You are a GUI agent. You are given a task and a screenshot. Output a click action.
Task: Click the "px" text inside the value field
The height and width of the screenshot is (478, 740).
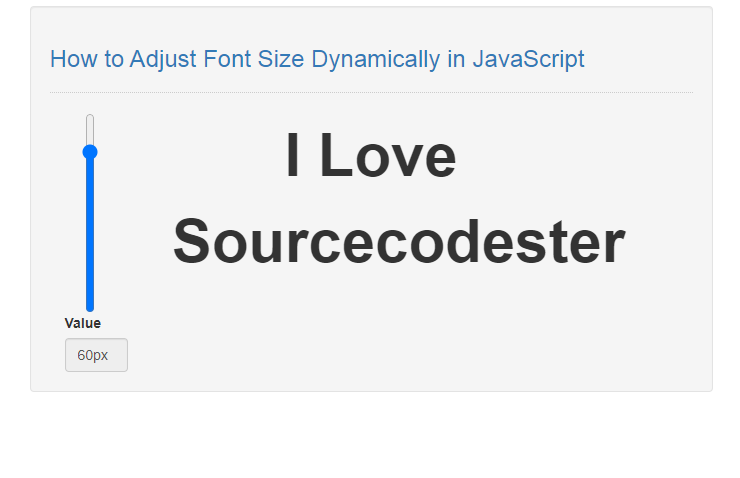(100, 355)
